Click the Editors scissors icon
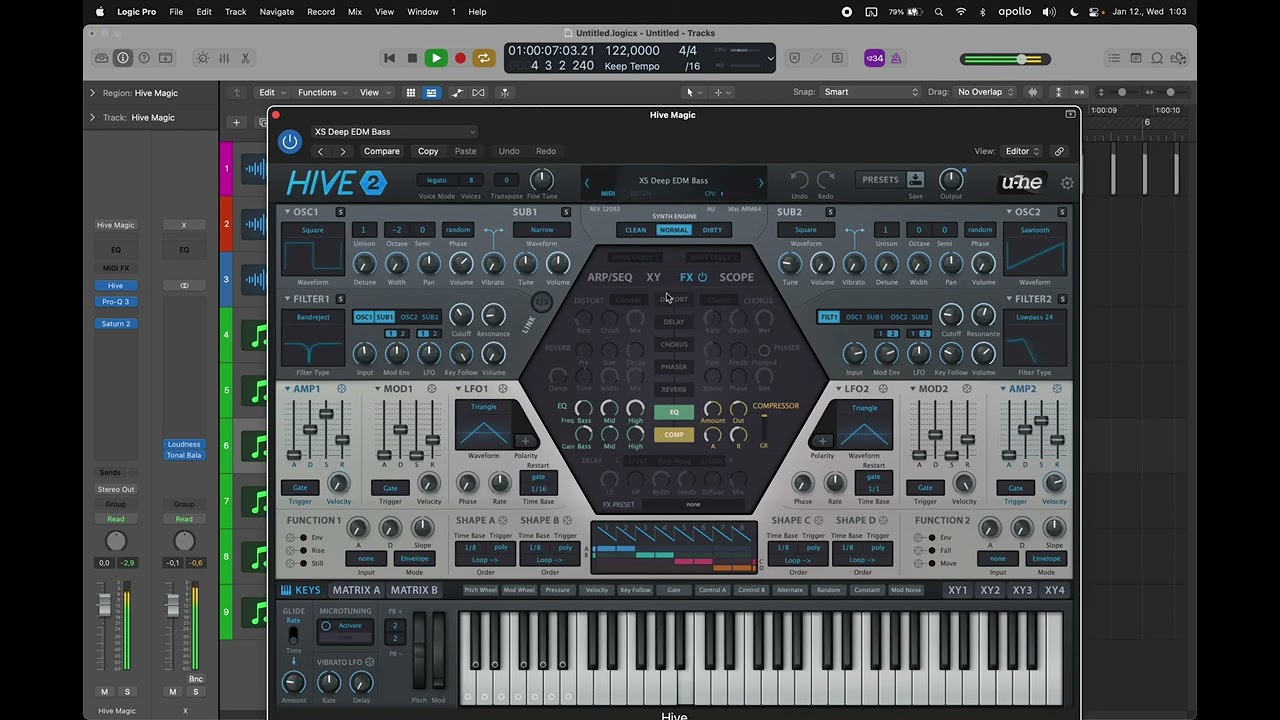The width and height of the screenshot is (1280, 720). point(245,58)
